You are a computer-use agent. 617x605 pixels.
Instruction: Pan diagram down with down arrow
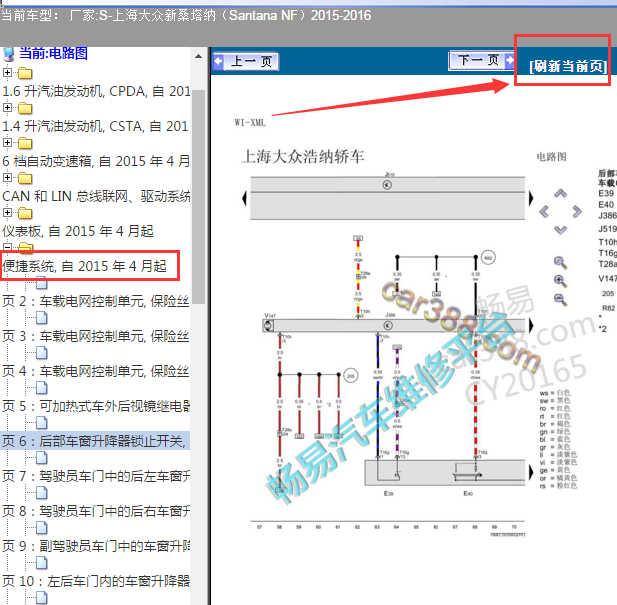(560, 230)
